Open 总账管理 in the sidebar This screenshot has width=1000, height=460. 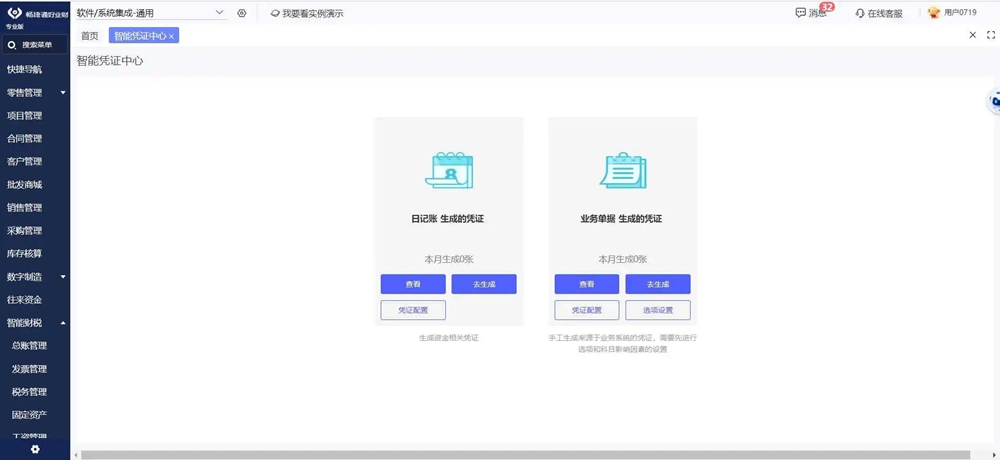(29, 346)
